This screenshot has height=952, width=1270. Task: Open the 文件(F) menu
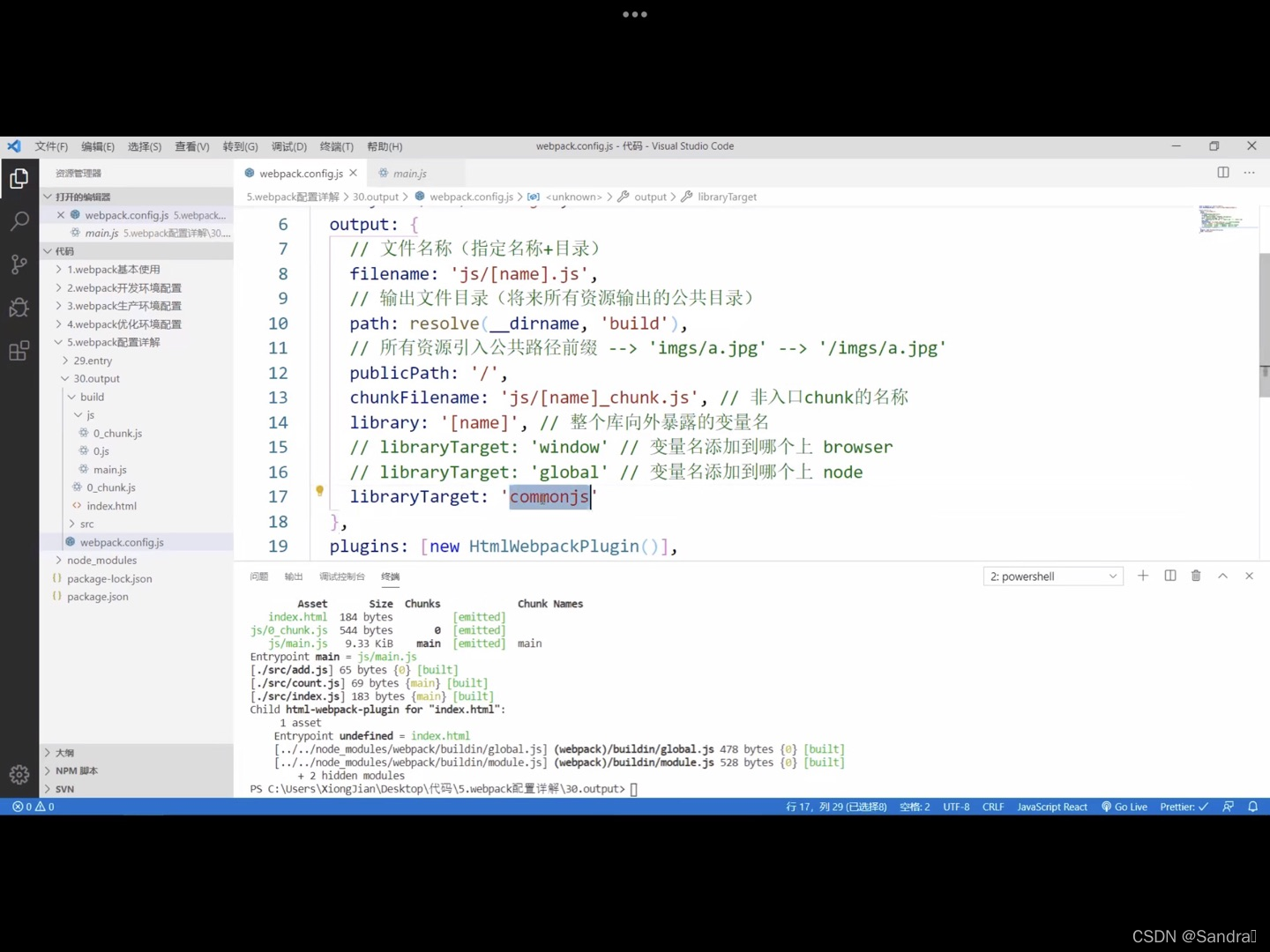click(x=51, y=146)
